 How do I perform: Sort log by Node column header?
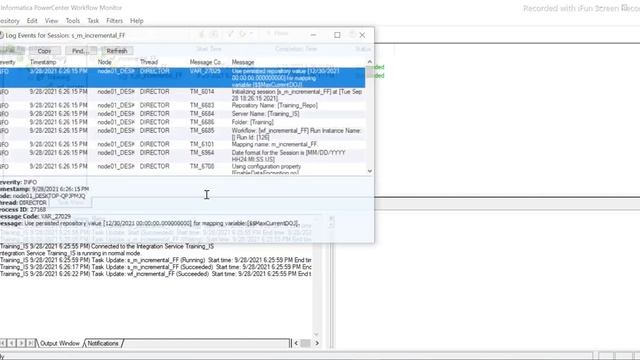coord(104,62)
